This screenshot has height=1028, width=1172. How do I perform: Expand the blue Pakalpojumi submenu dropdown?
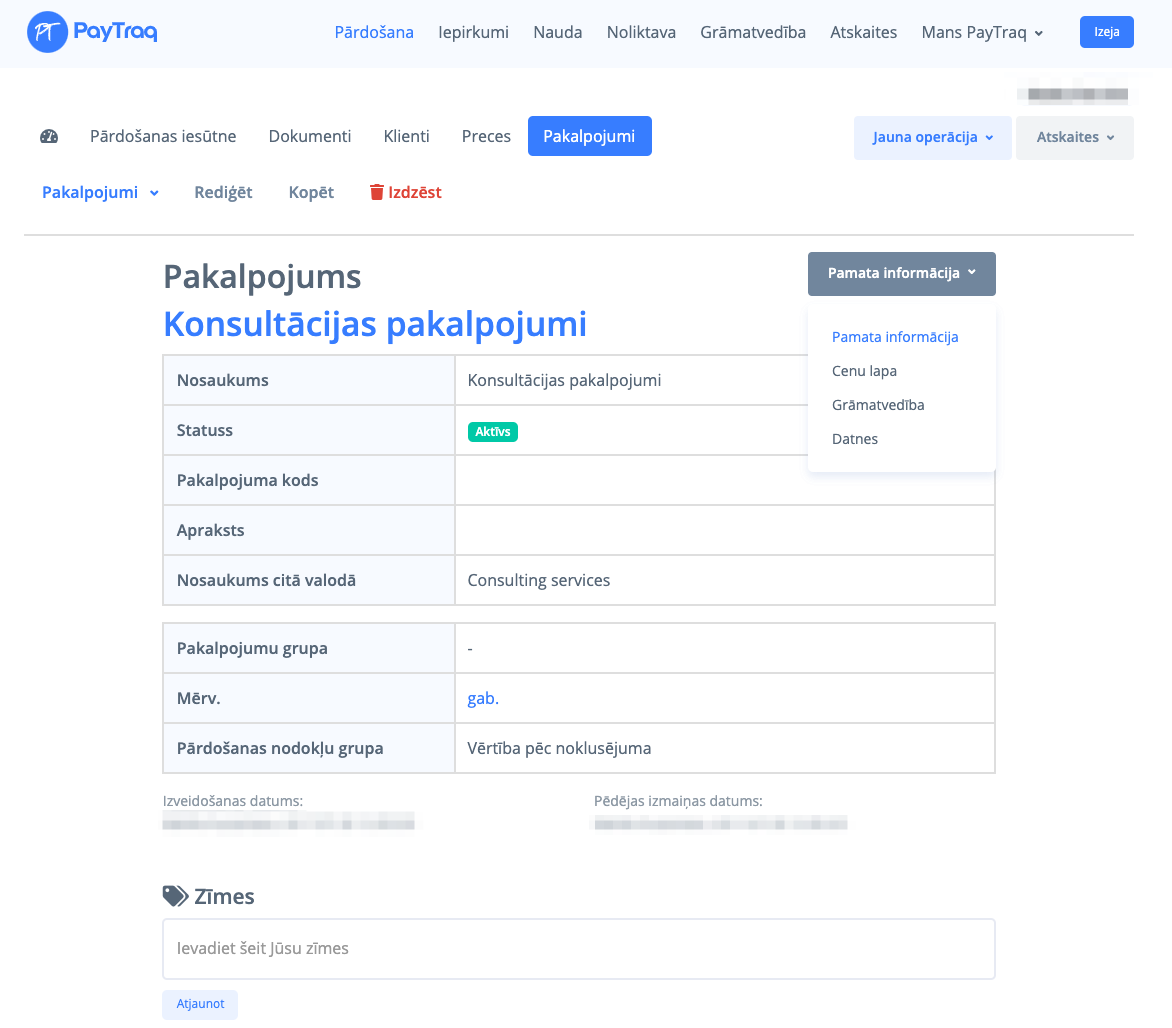pyautogui.click(x=100, y=192)
